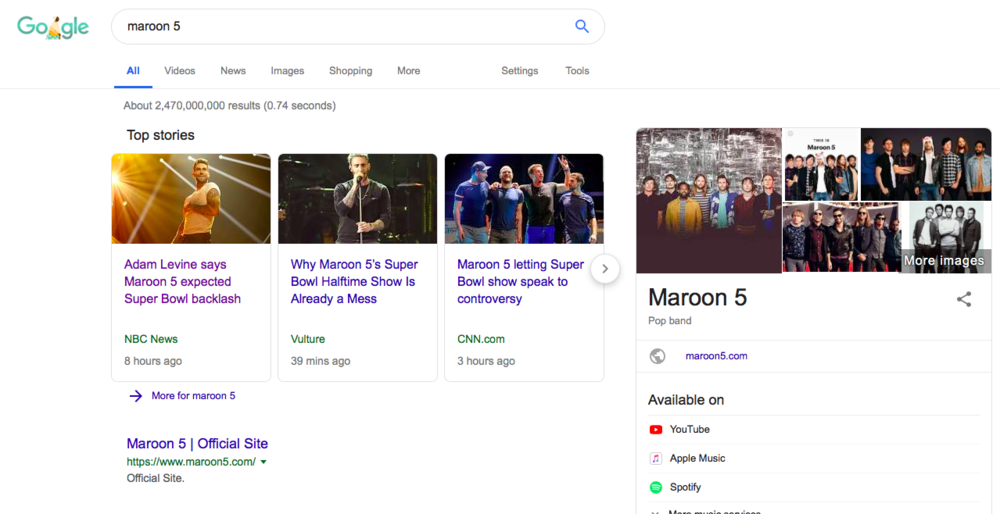Click the Spotify icon
Screen dimensions: 1000x514
coord(656,487)
